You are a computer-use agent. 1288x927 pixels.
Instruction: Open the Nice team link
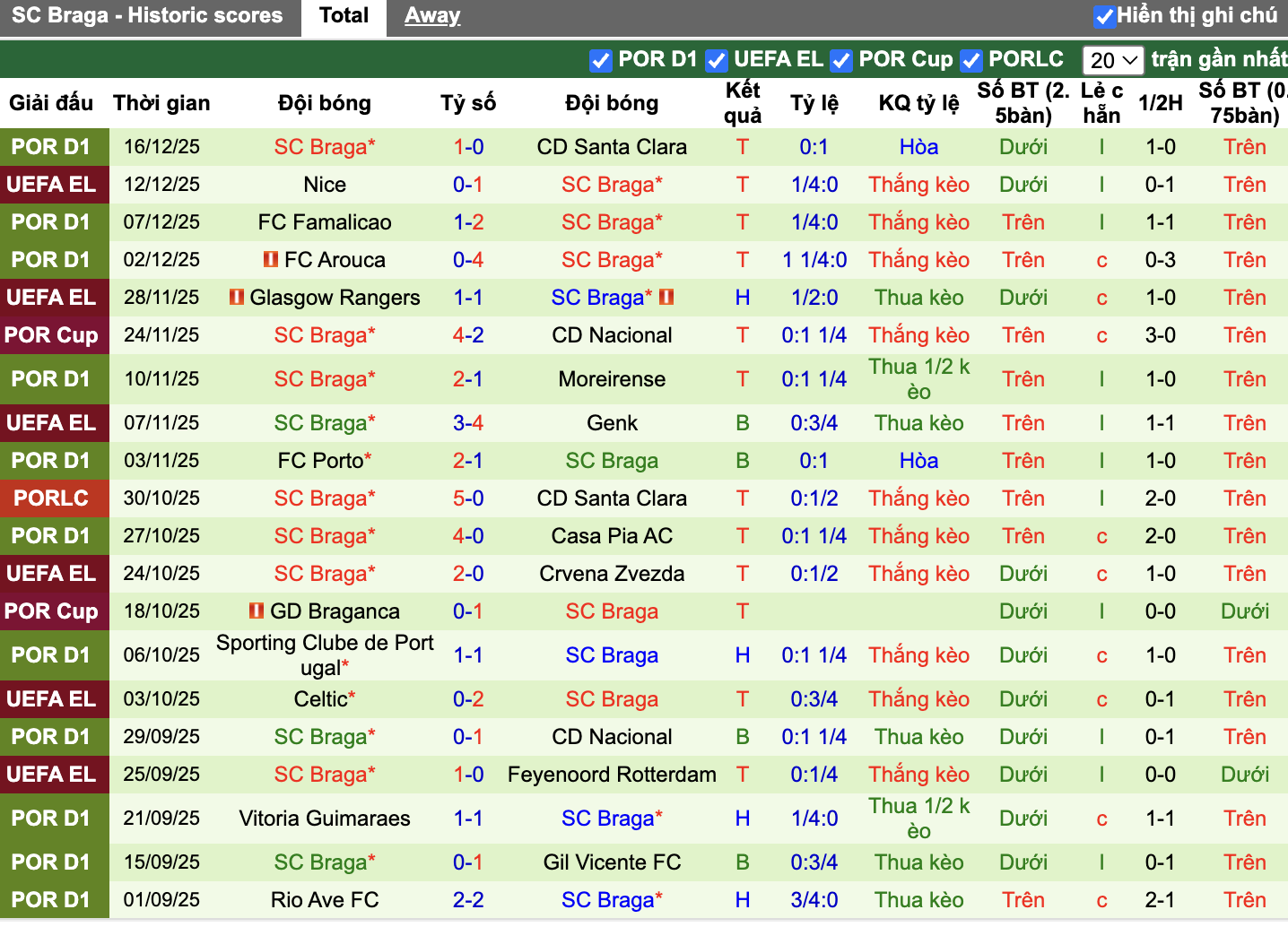tap(325, 185)
